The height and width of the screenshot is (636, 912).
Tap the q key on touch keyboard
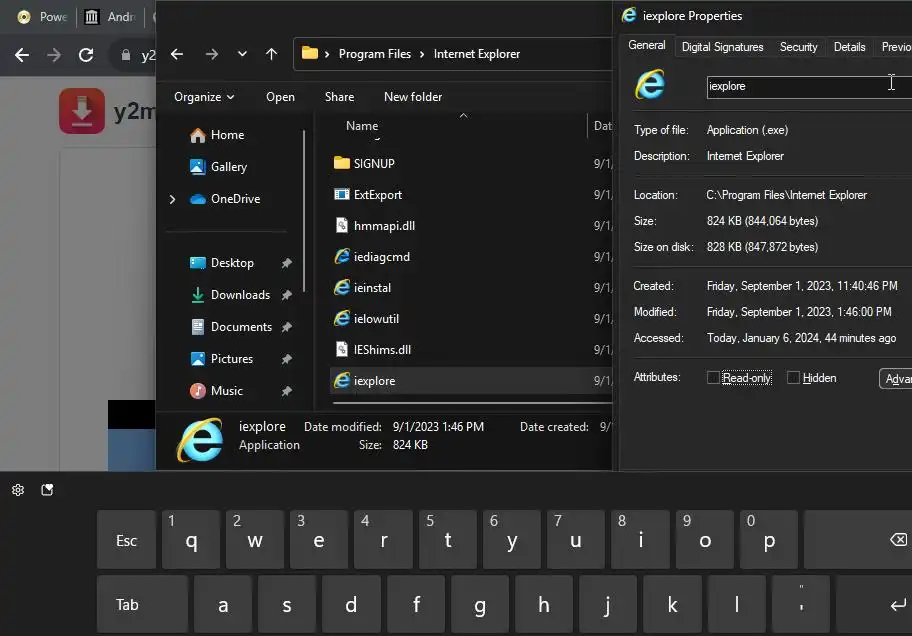coord(191,540)
